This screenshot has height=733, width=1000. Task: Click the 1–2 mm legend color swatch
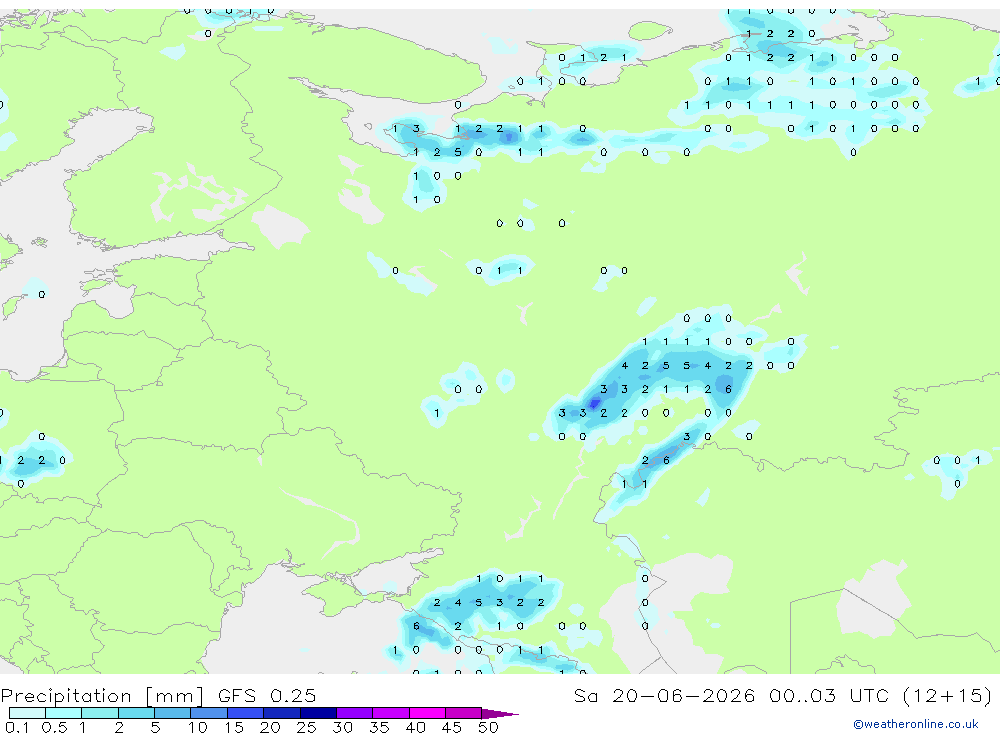(x=100, y=713)
